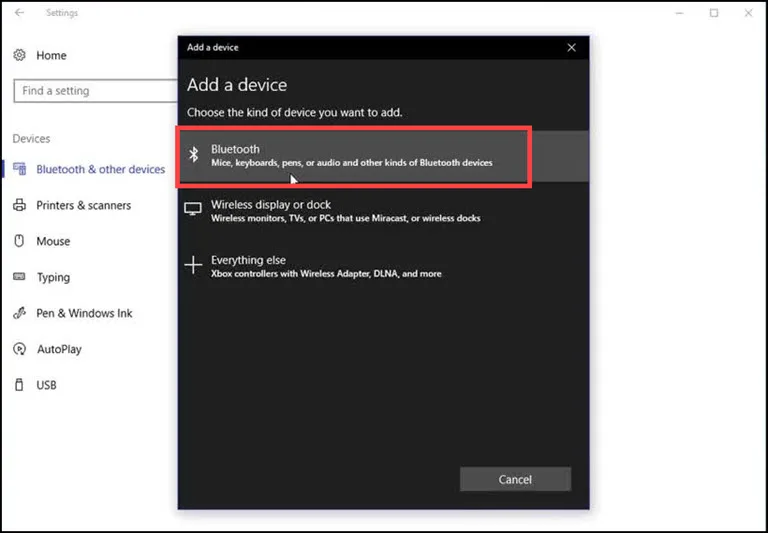Click the Typing keyboard icon
The image size is (768, 533).
[19, 277]
